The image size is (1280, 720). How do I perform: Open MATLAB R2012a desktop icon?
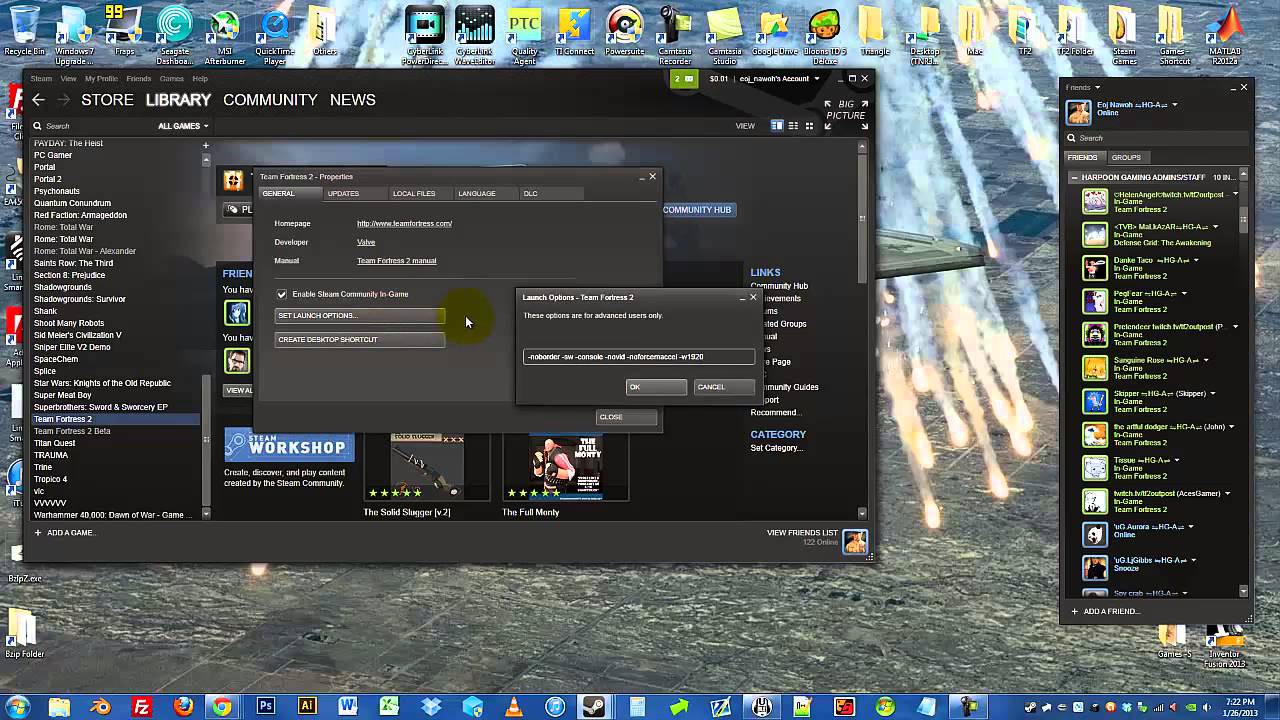pyautogui.click(x=1224, y=35)
